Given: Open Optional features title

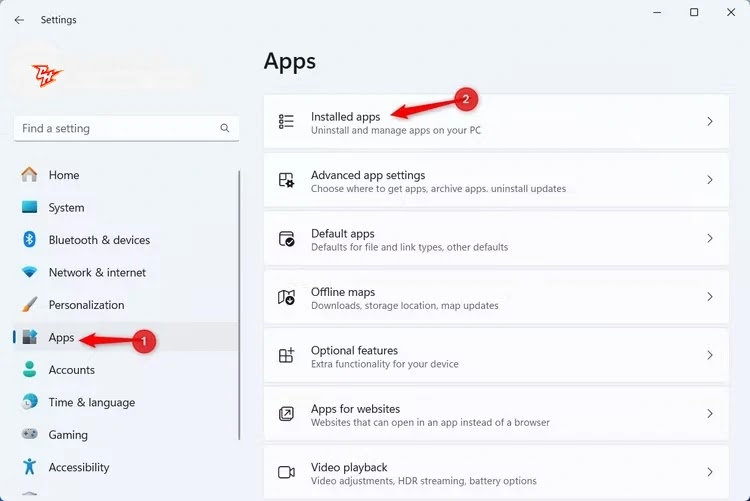Looking at the screenshot, I should coord(354,350).
